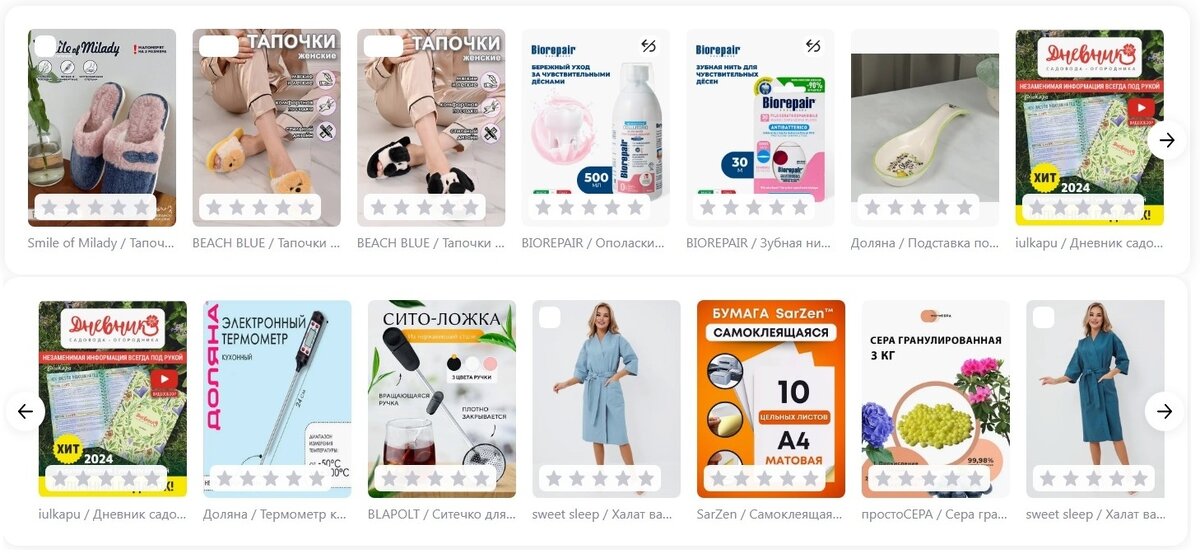Tick checkbox on light blue sweet sleep robe
The width and height of the screenshot is (1200, 554).
pyautogui.click(x=549, y=318)
